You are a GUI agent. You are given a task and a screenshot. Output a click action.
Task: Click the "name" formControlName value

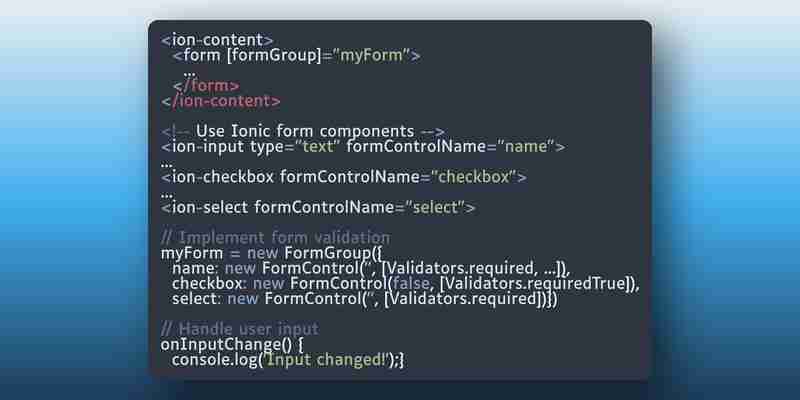pyautogui.click(x=526, y=146)
